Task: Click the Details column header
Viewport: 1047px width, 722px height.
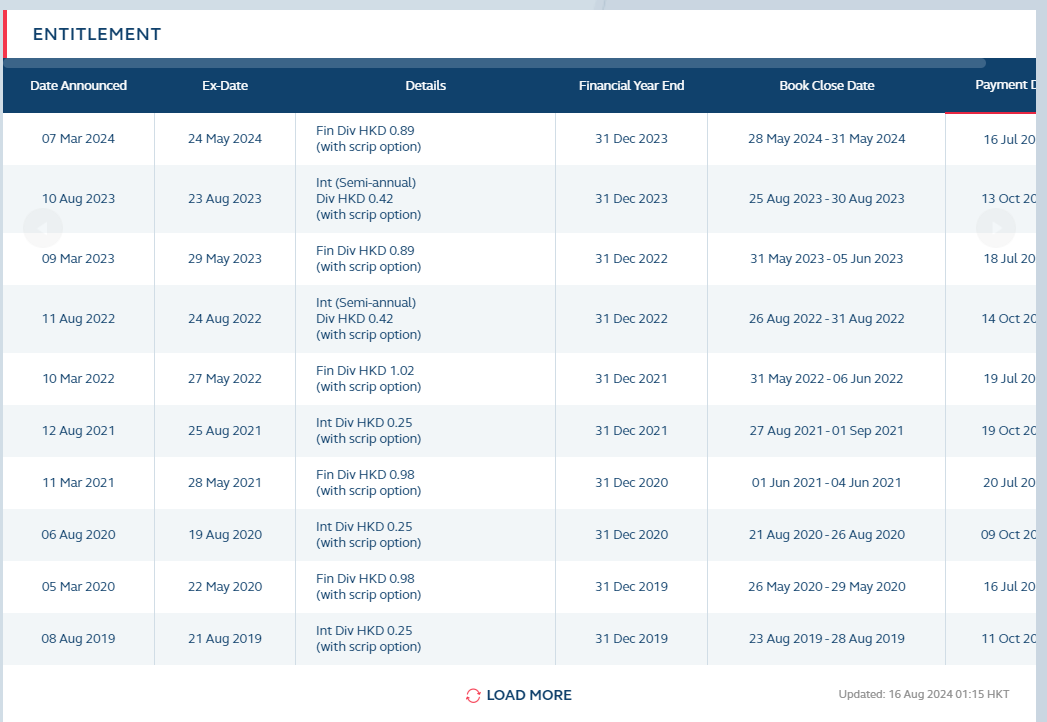Action: (x=425, y=85)
